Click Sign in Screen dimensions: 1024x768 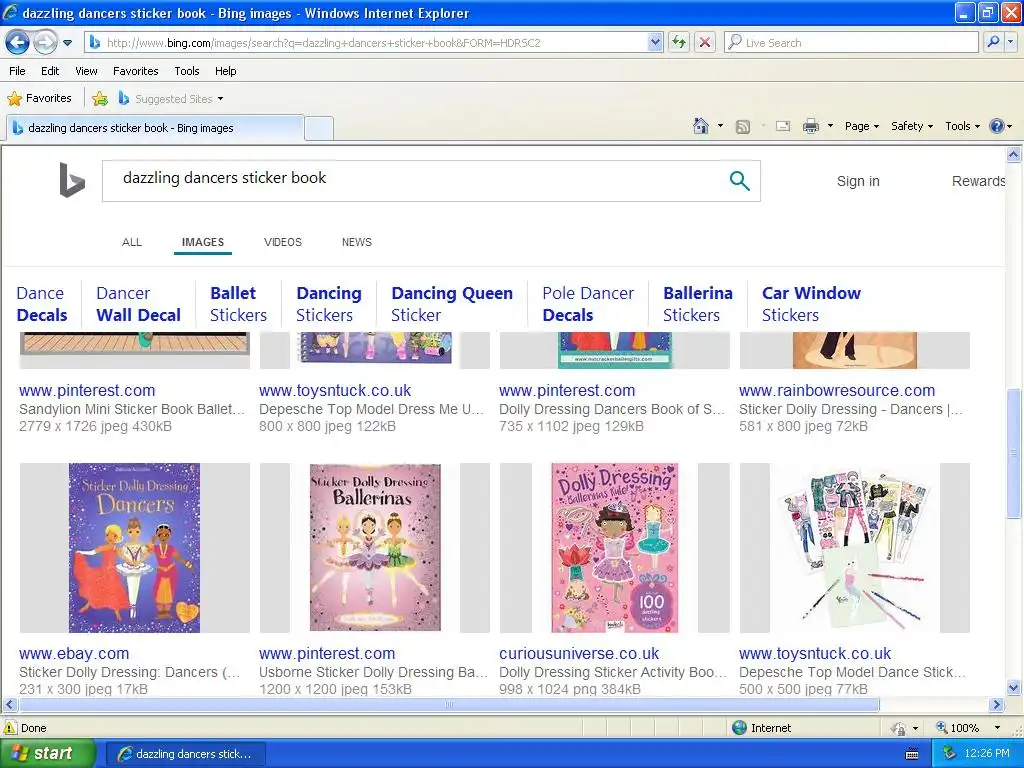click(858, 182)
